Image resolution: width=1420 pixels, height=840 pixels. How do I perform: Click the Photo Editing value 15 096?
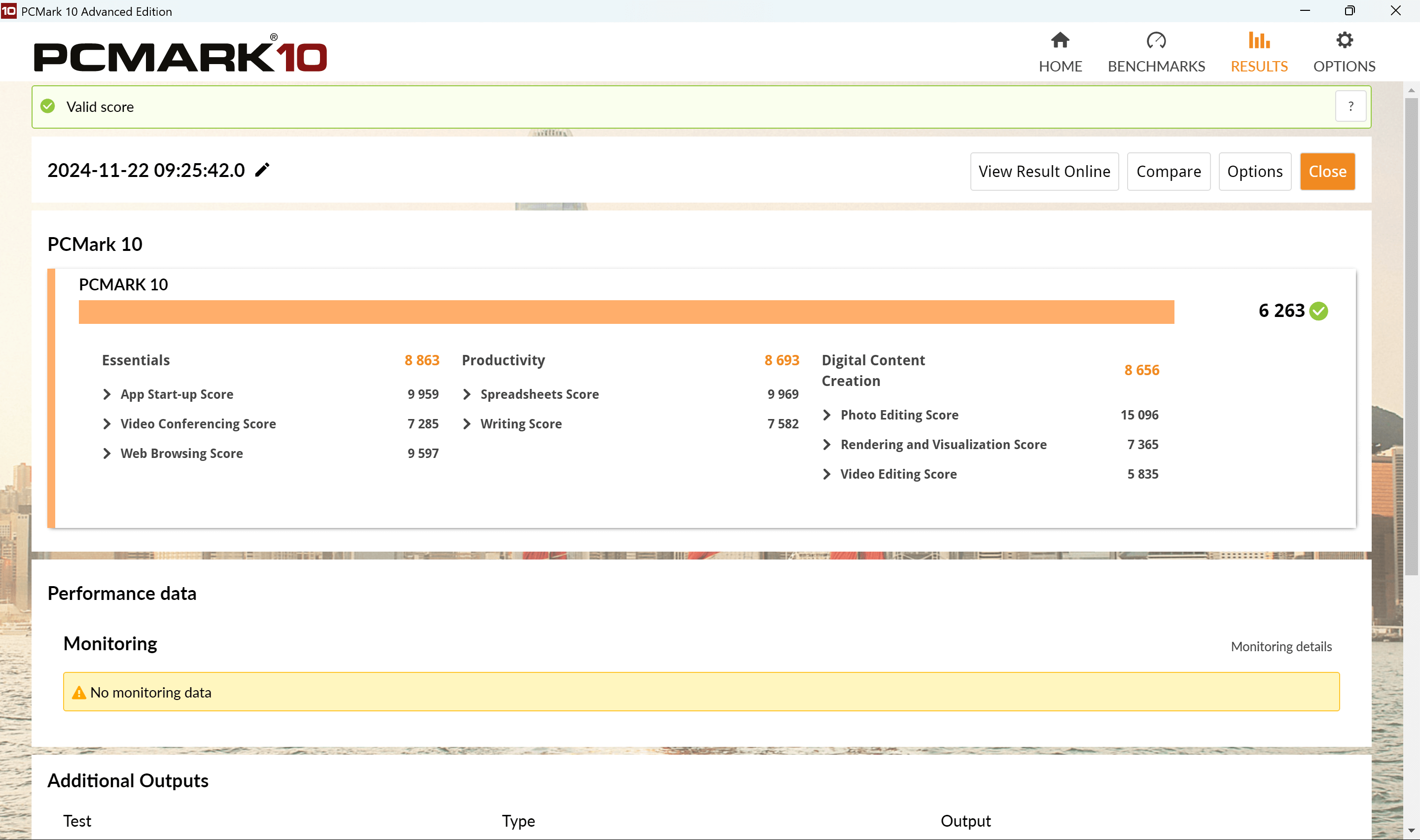click(1139, 415)
